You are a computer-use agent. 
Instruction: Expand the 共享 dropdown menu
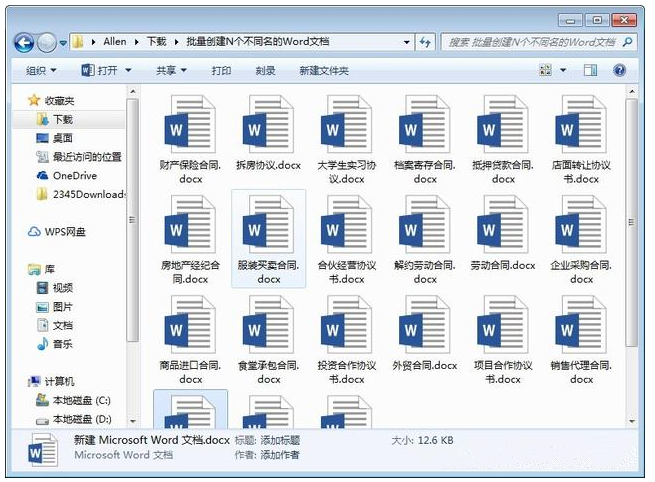[171, 71]
